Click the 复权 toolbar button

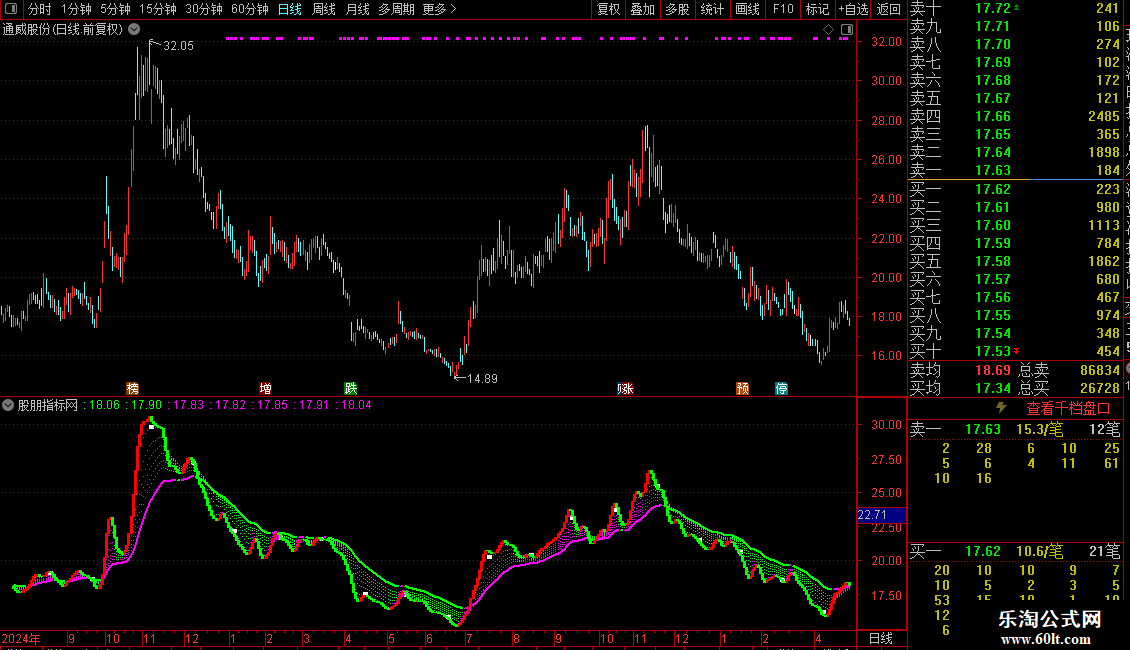click(608, 9)
